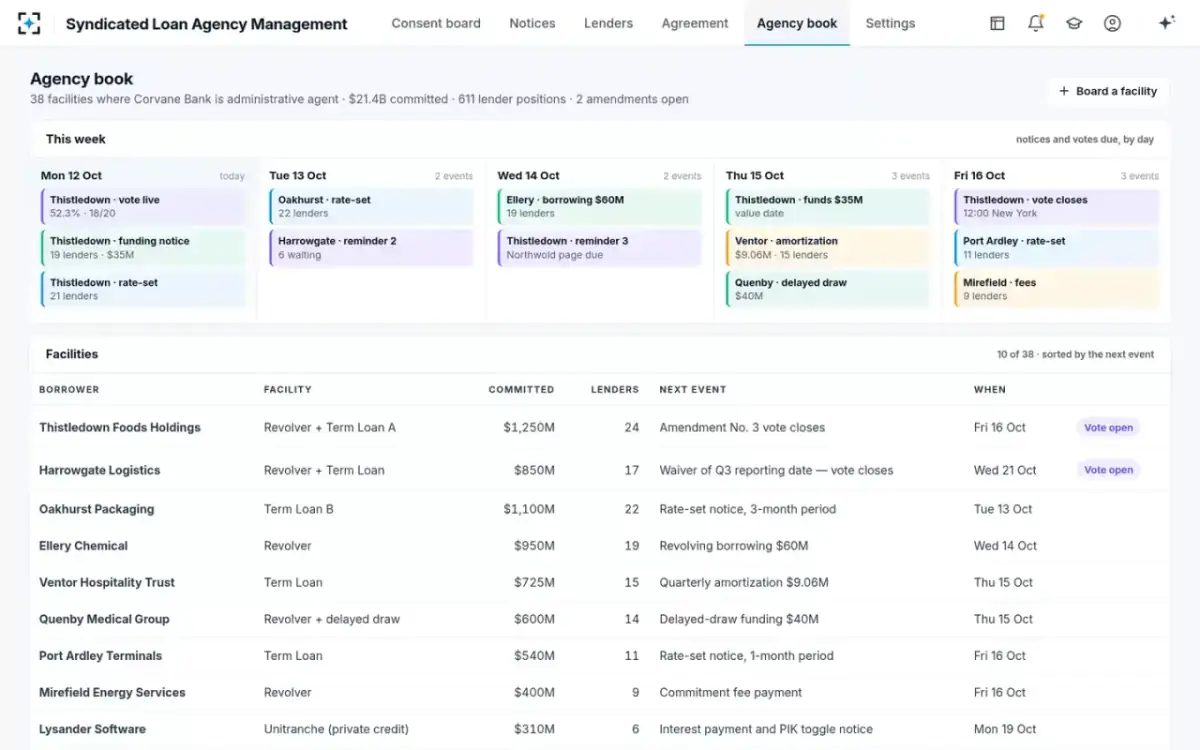Switch to the Consent board tab
Screen dimensions: 1200x750
pos(436,23)
